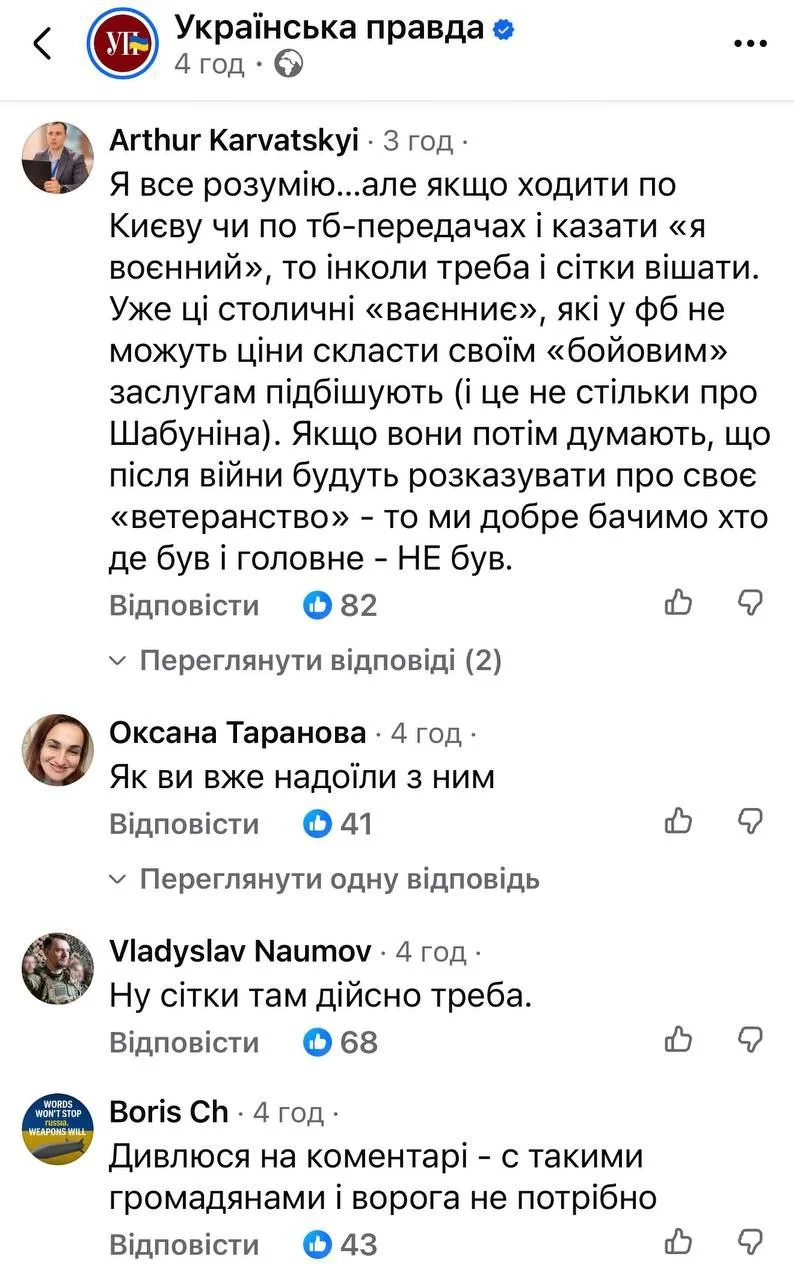Tap the back arrow icon
The image size is (794, 1280).
point(42,45)
